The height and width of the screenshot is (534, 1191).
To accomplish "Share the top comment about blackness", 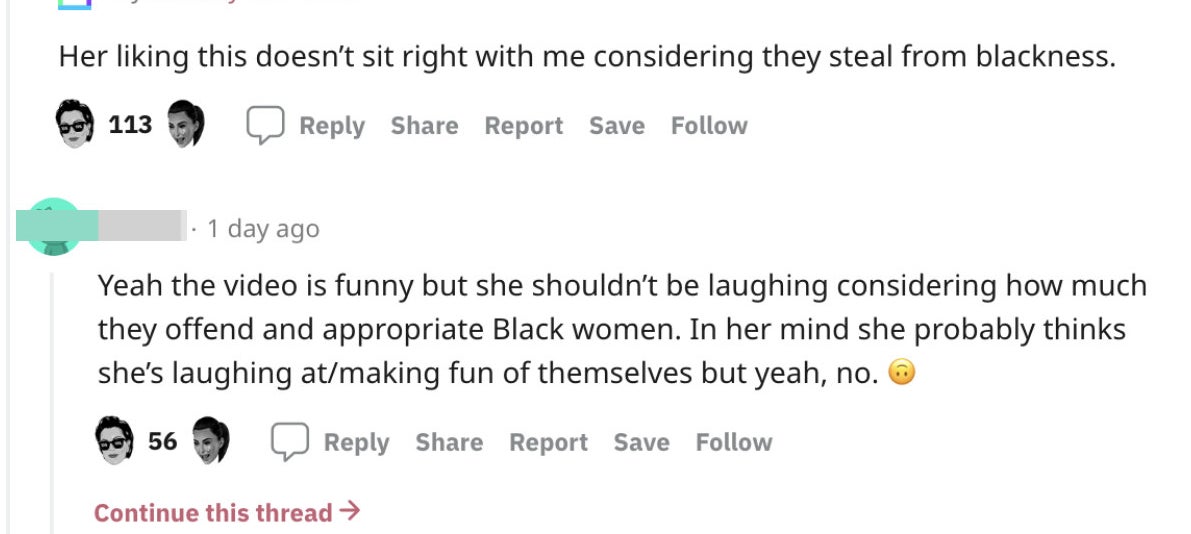I will pos(424,125).
